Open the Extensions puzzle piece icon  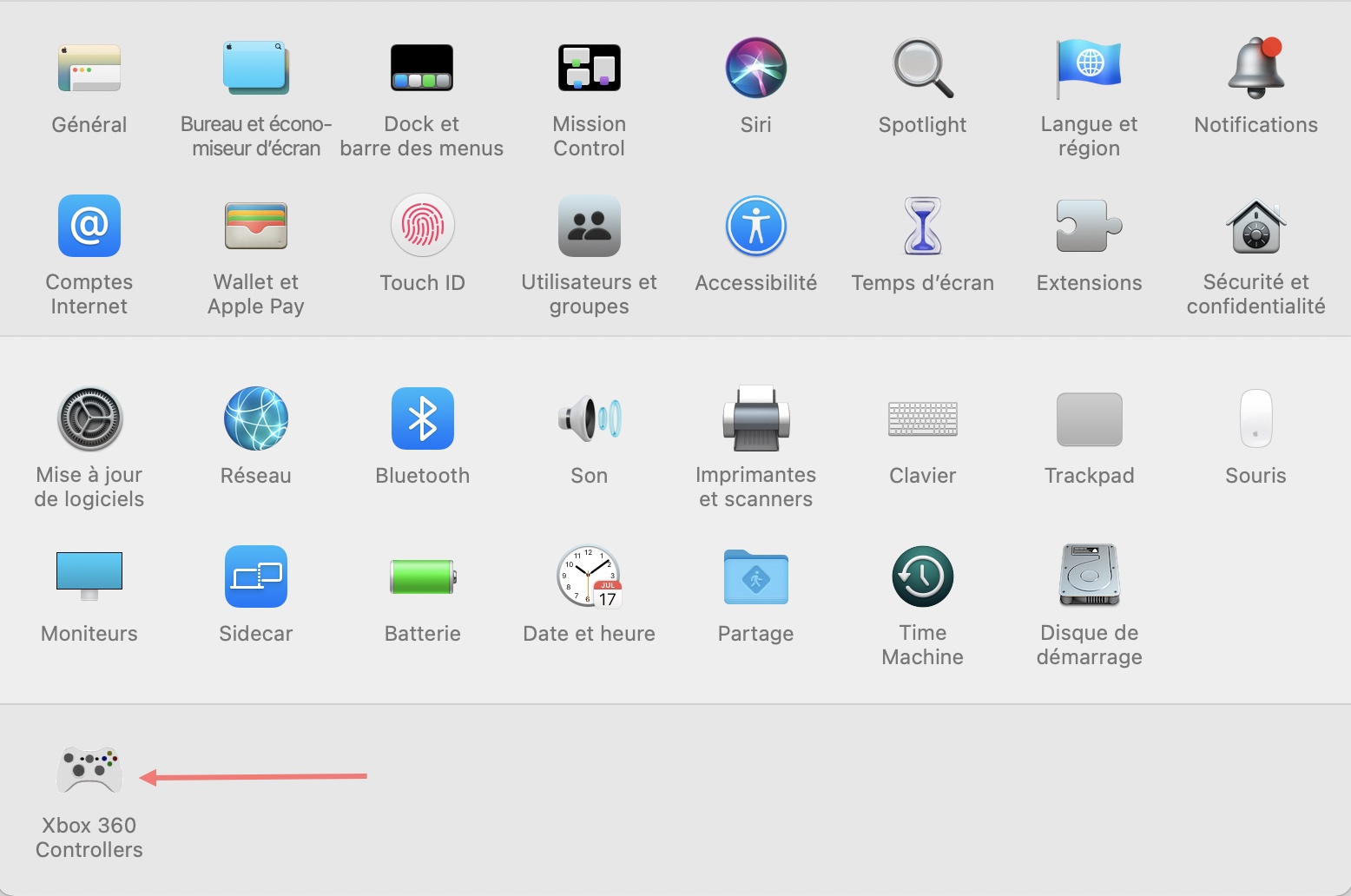click(1089, 226)
